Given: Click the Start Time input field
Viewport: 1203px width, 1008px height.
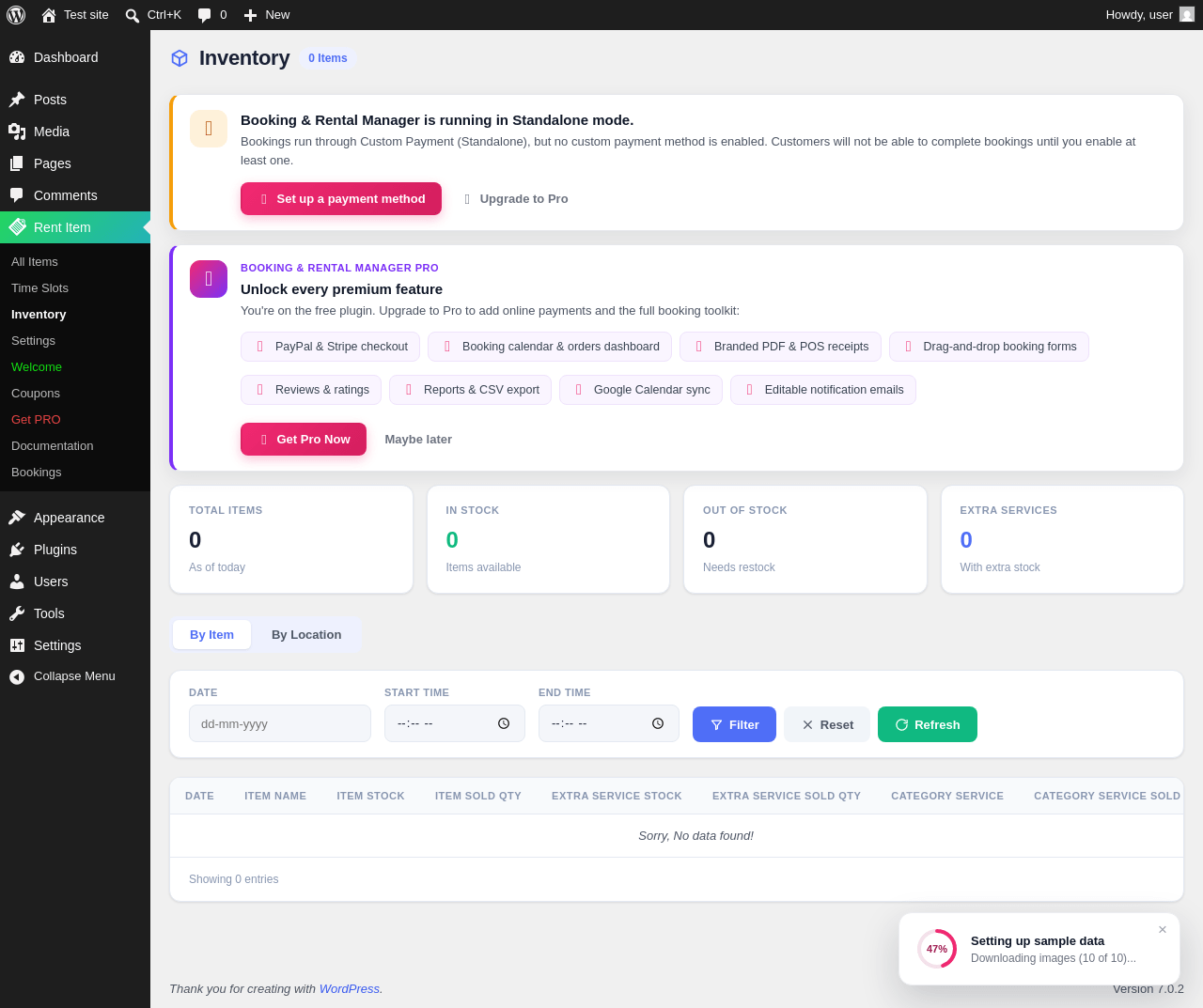Looking at the screenshot, I should tap(455, 723).
